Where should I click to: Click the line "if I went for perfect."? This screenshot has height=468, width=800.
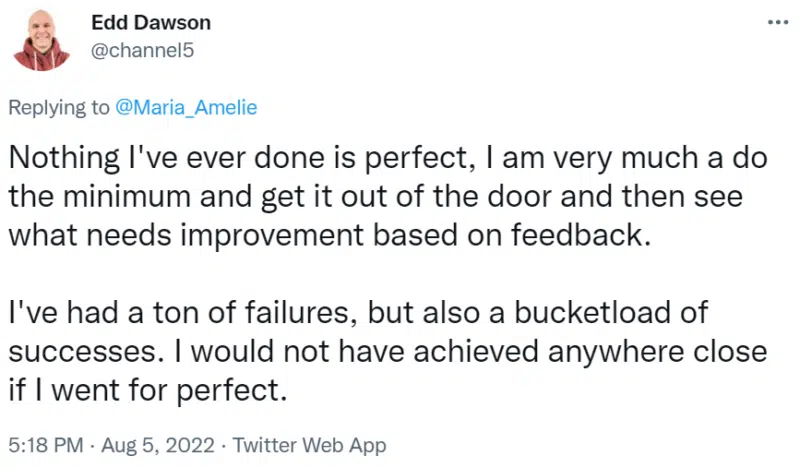click(148, 389)
